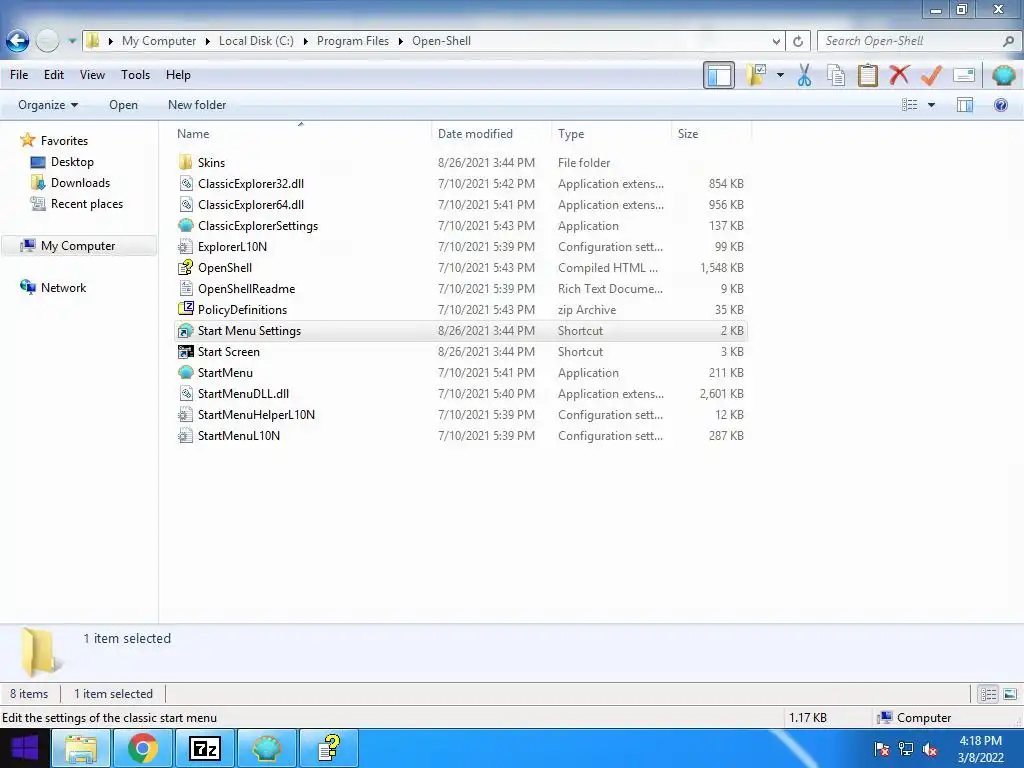Select the Start Screen shortcut
This screenshot has height=768, width=1024.
tap(460, 352)
